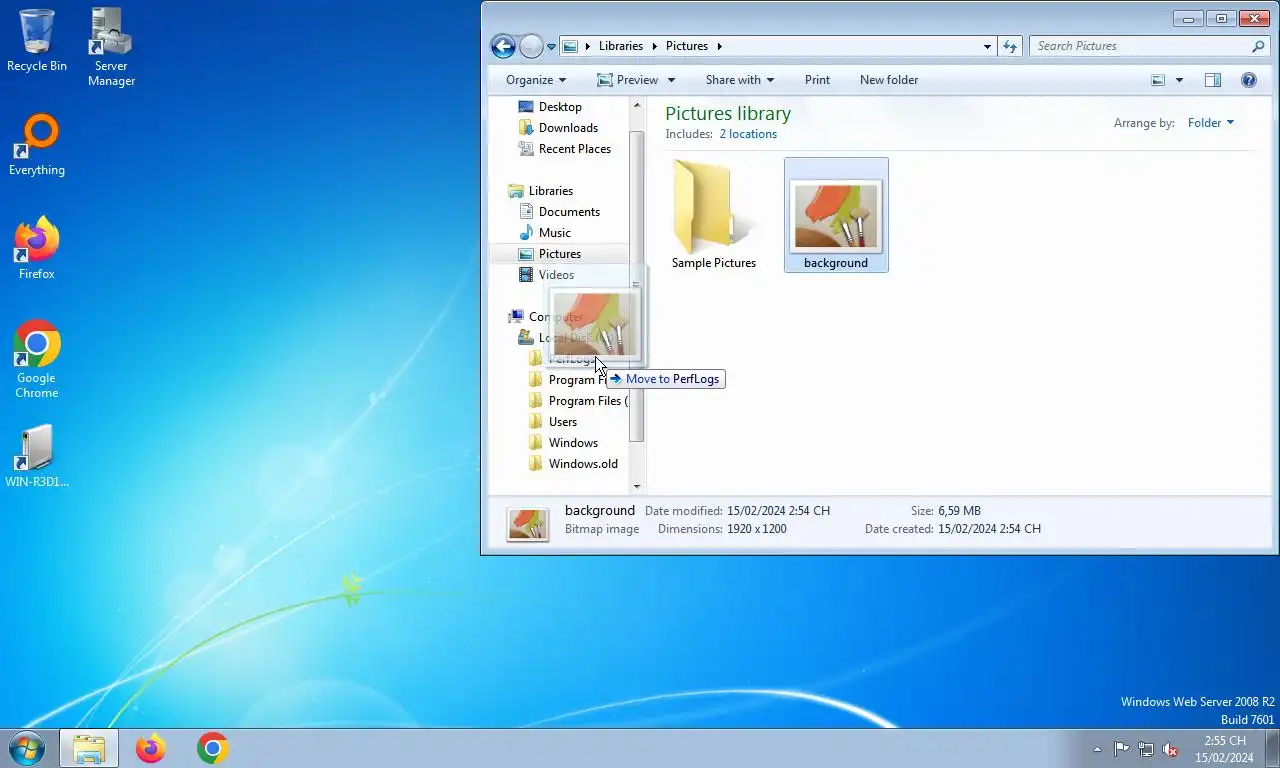This screenshot has width=1280, height=768.
Task: Open the view options dropdown arrow
Action: coord(1179,80)
